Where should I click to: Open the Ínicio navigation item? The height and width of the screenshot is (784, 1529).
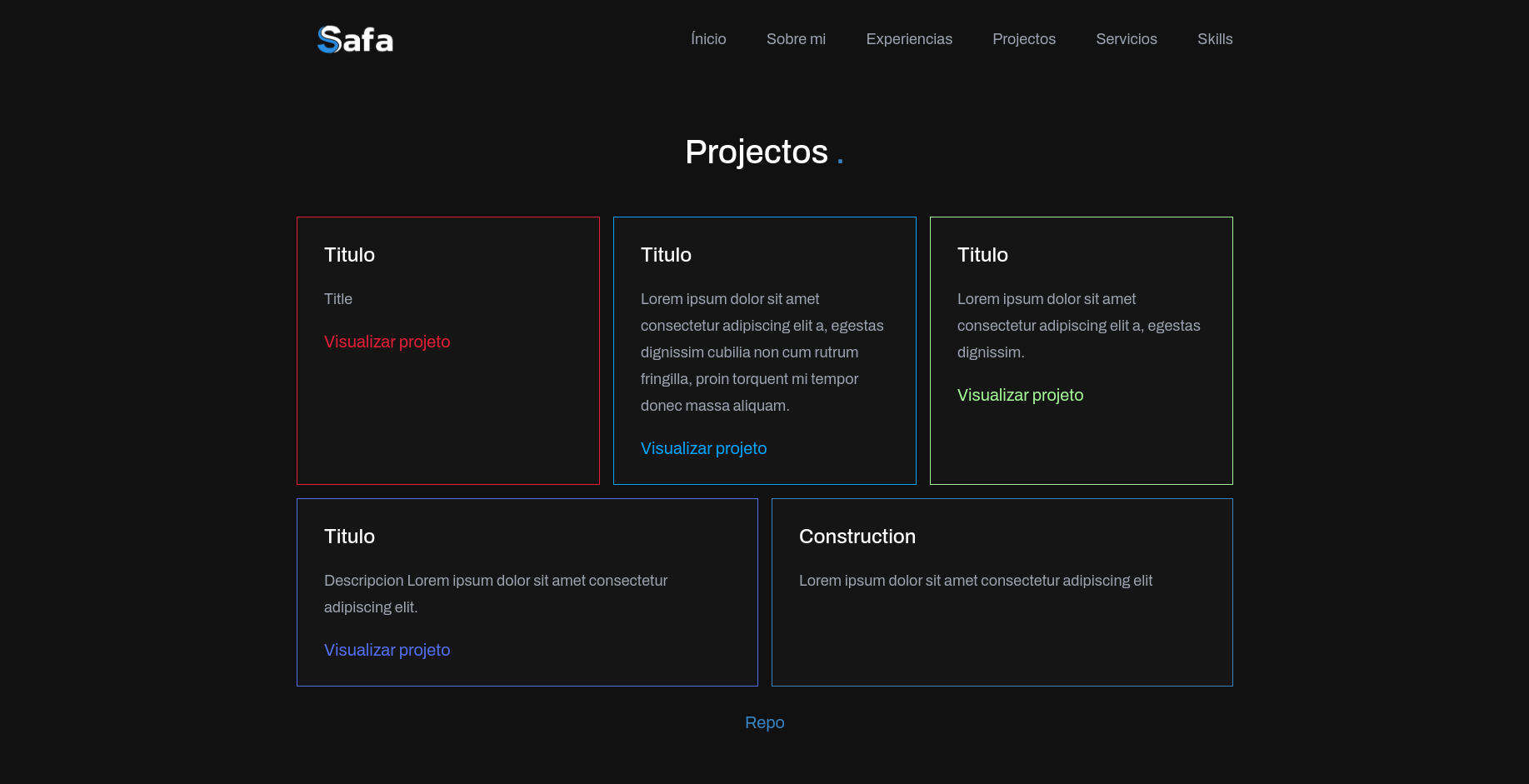[x=707, y=39]
